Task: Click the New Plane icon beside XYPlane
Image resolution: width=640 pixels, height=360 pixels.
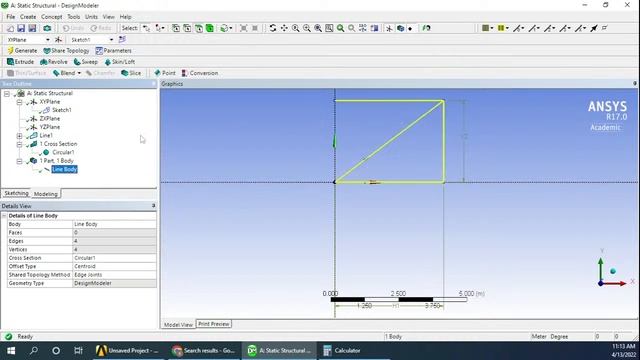Action: click(x=58, y=40)
